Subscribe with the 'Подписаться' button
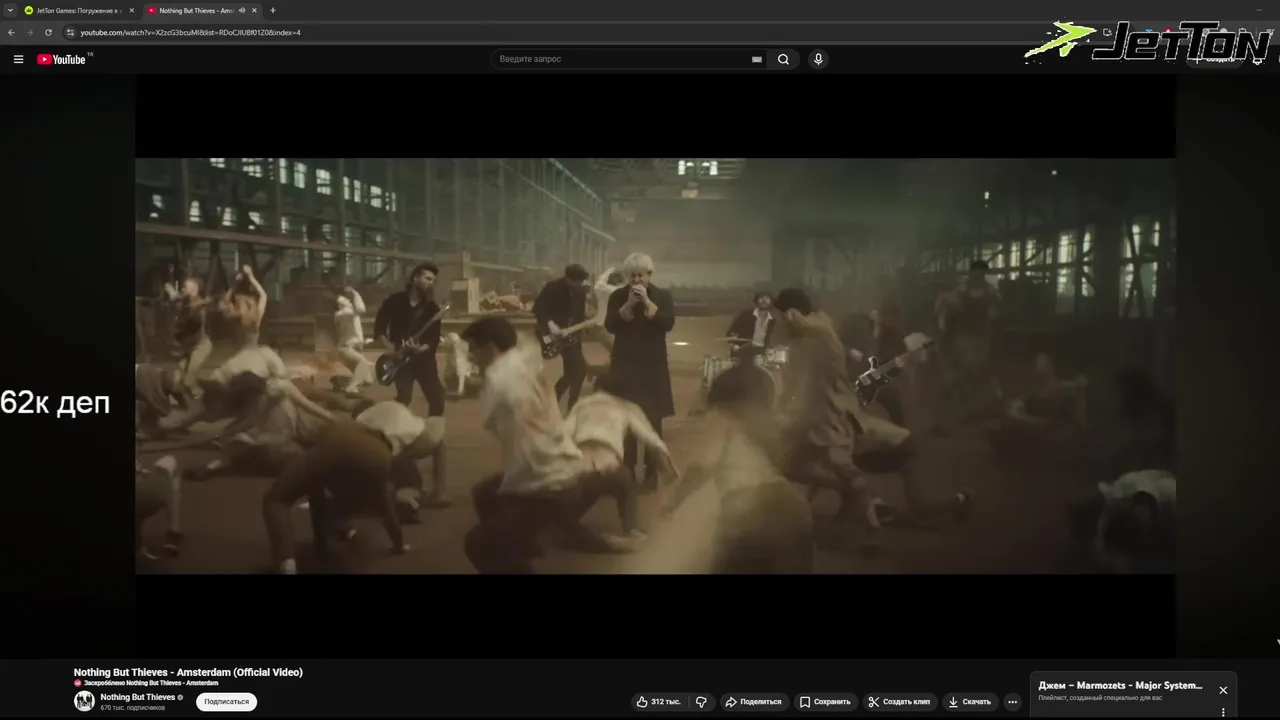 226,702
